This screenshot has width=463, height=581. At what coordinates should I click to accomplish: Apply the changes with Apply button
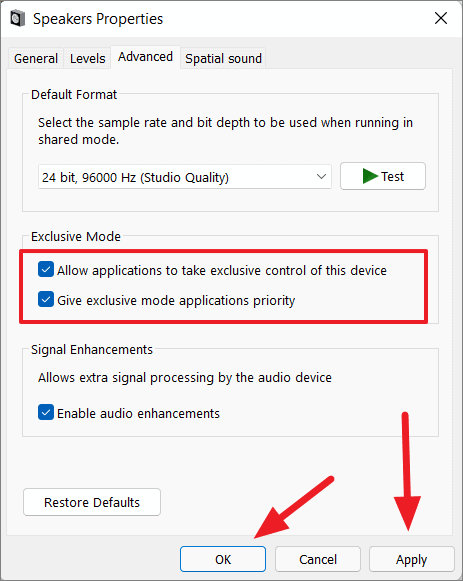click(x=412, y=559)
